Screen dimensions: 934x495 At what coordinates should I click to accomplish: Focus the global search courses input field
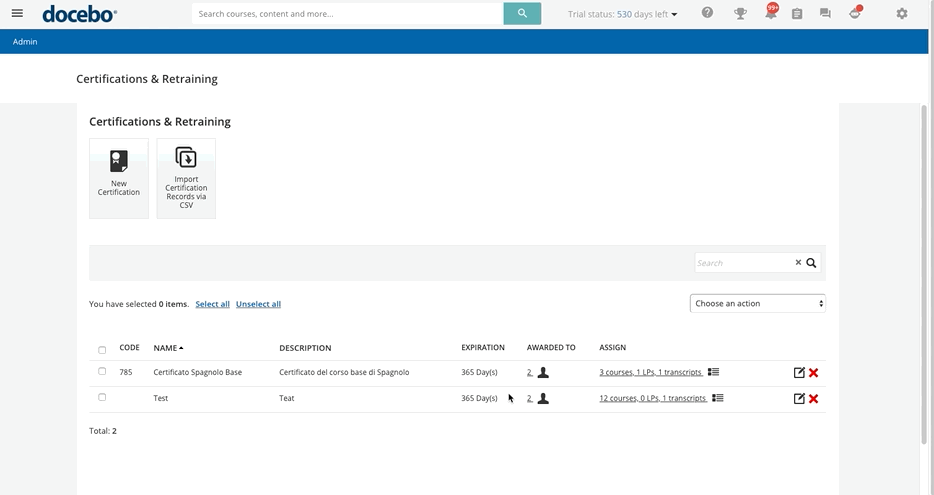(347, 13)
